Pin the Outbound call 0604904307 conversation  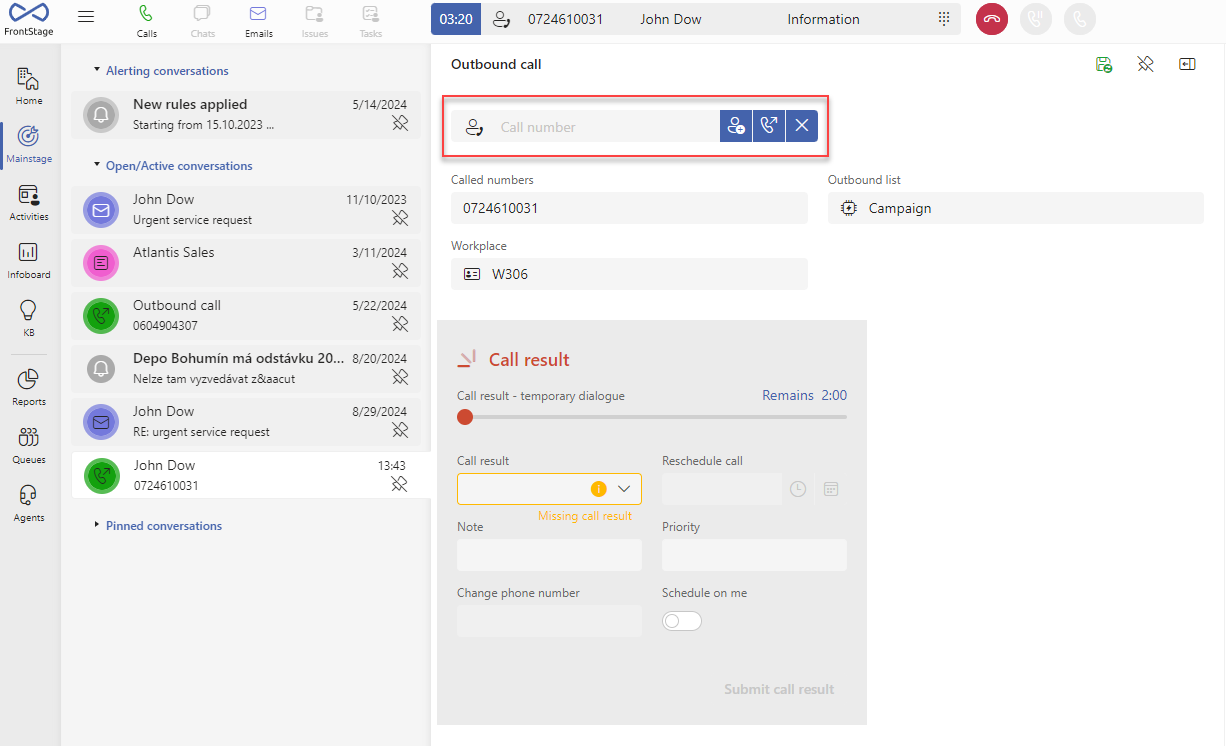400,324
